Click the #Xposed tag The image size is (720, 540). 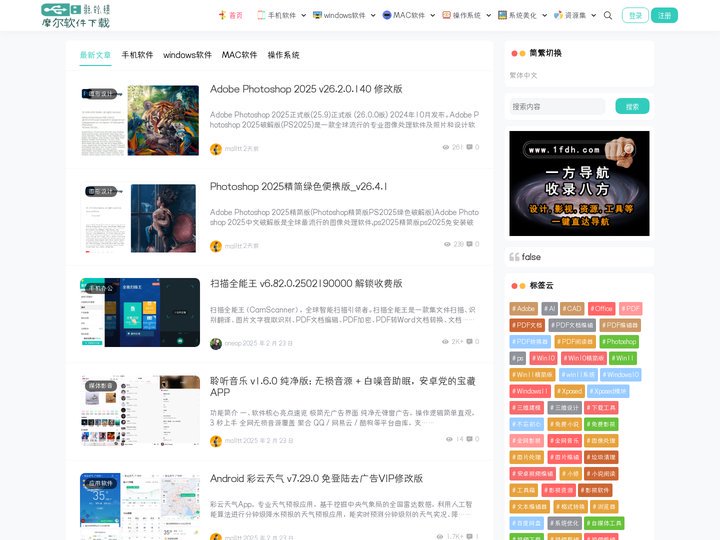(569, 391)
